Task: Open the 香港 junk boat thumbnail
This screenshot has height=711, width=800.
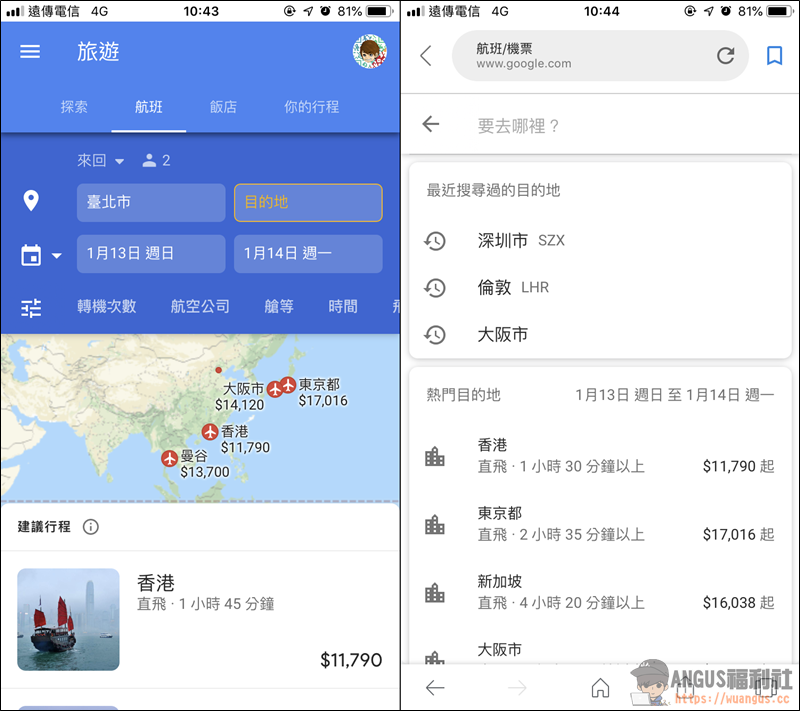Action: [68, 619]
